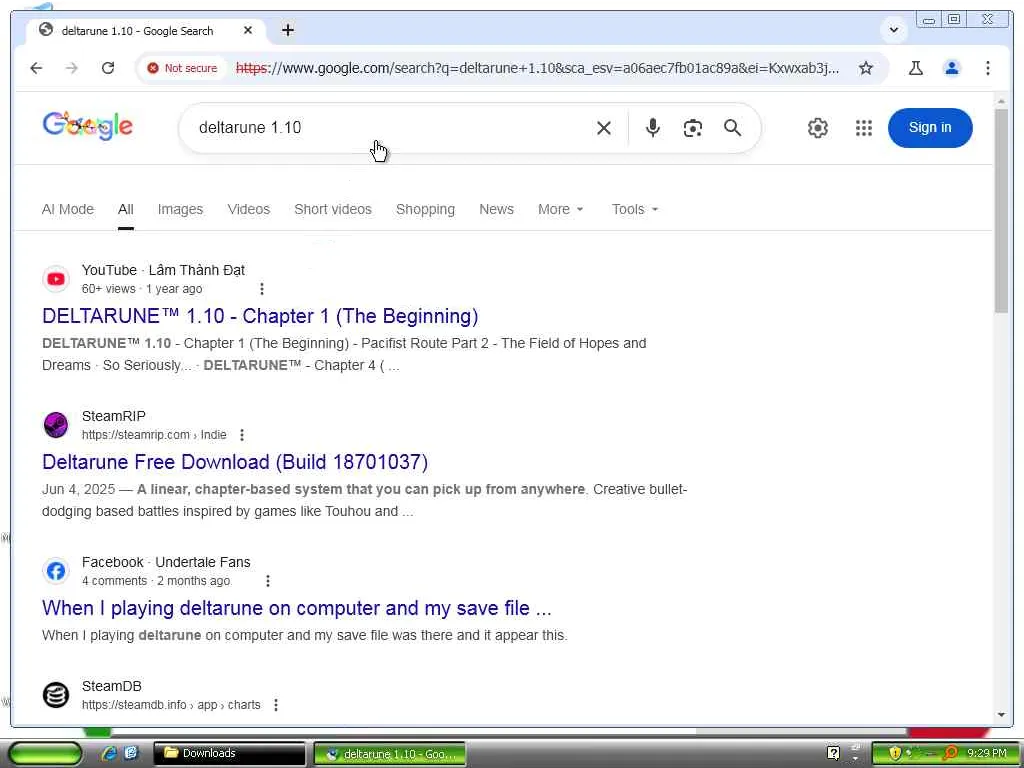Expand the Tools dropdown

click(x=635, y=209)
